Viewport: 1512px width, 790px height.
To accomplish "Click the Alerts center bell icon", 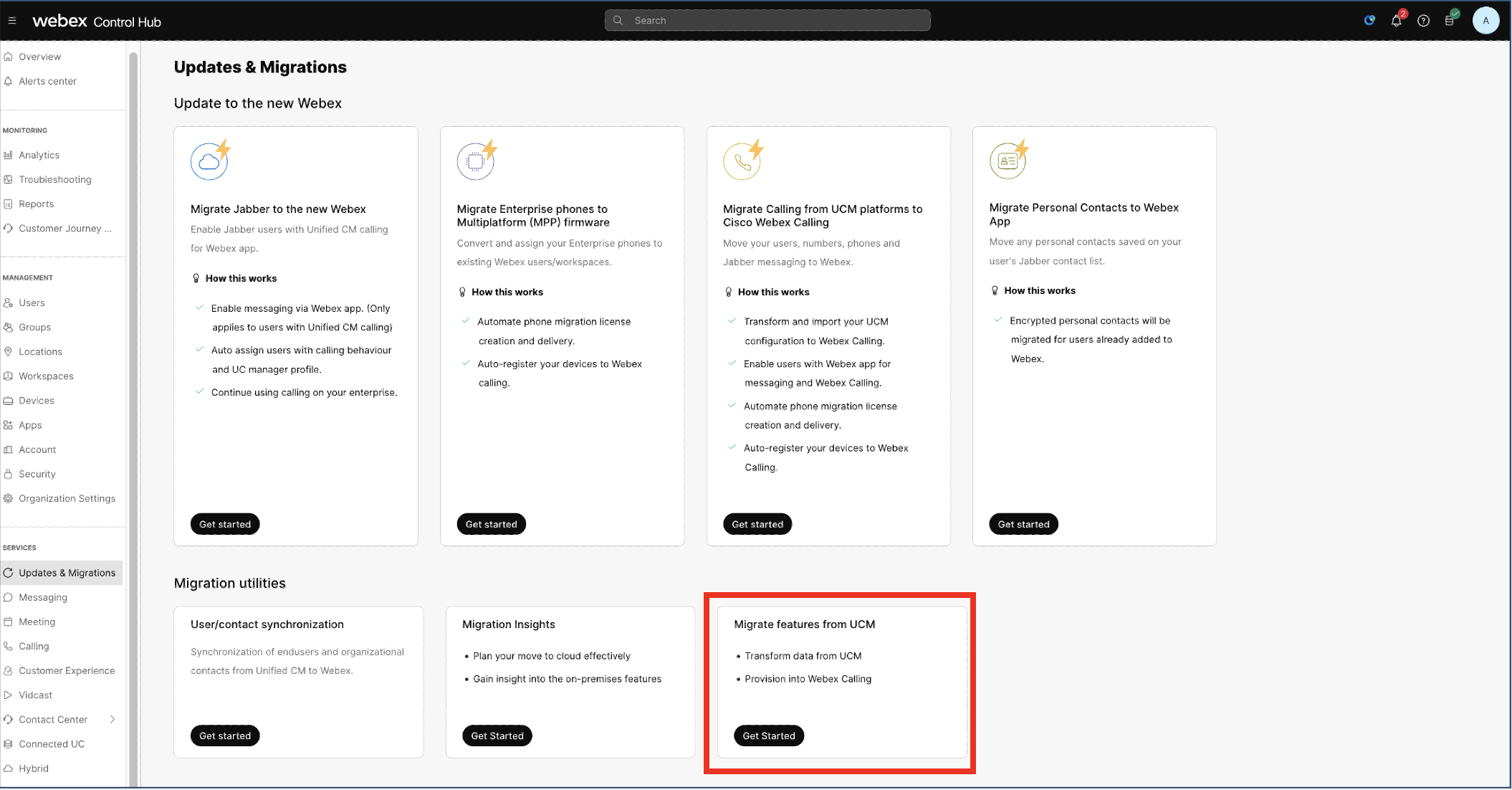I will (9, 81).
